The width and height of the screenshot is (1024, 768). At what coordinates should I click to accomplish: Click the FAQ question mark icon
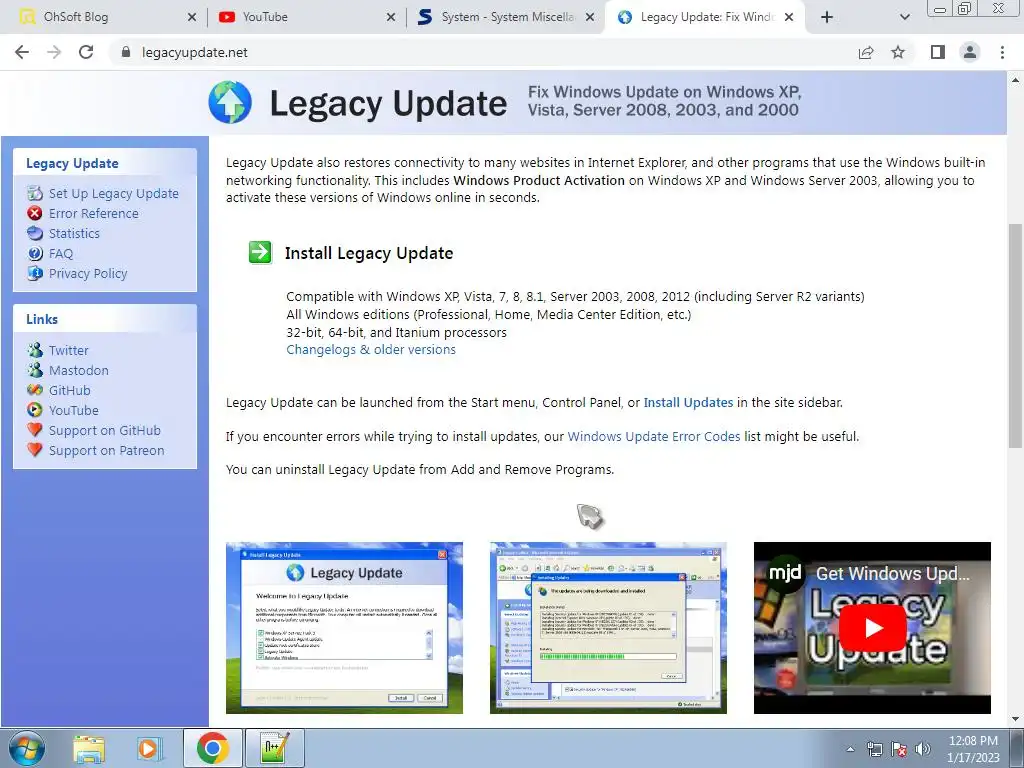(x=35, y=253)
